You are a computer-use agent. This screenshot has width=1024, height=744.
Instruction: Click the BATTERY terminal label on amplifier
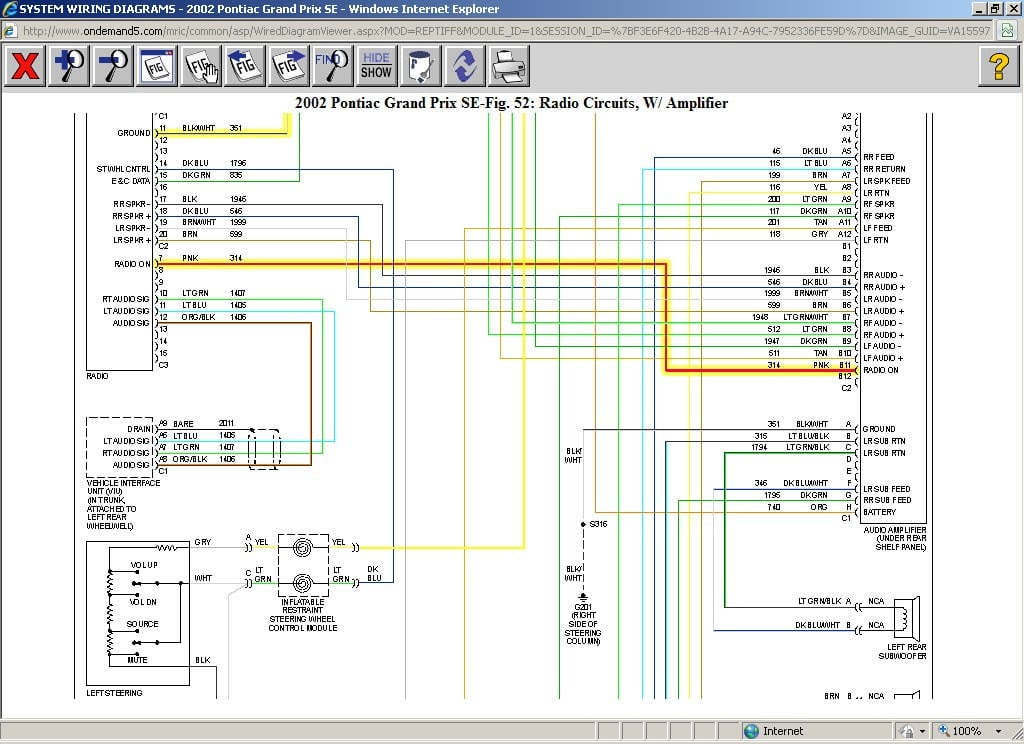[x=879, y=512]
